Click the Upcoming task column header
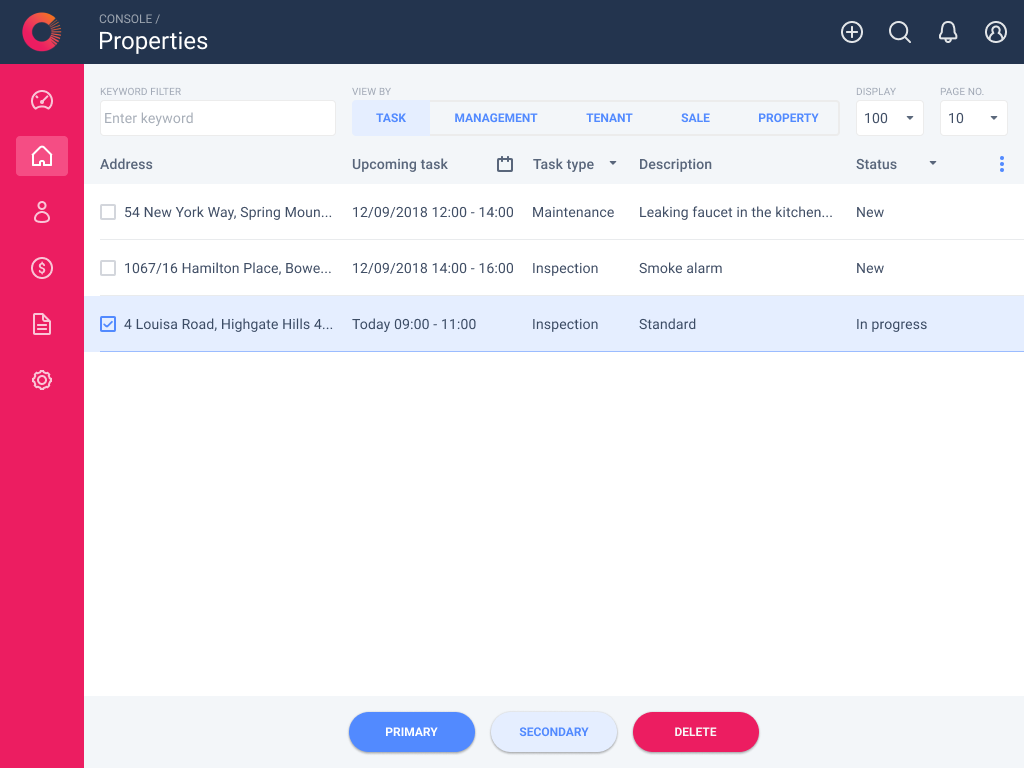 [400, 164]
